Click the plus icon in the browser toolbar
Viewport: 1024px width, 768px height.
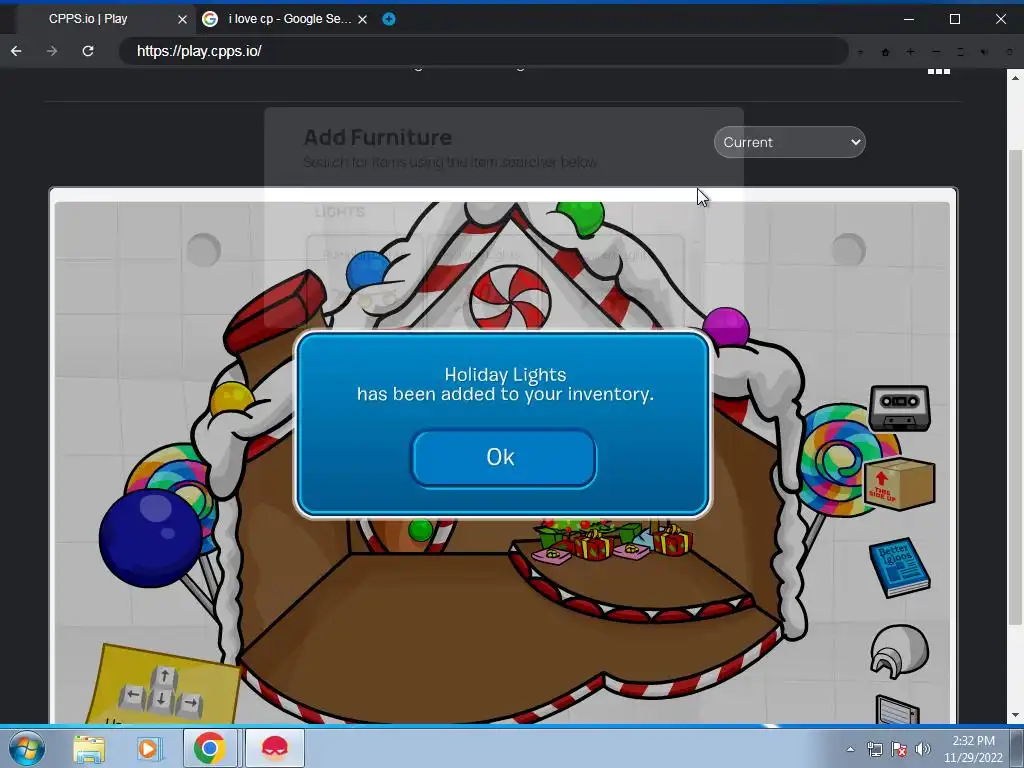pyautogui.click(x=910, y=52)
